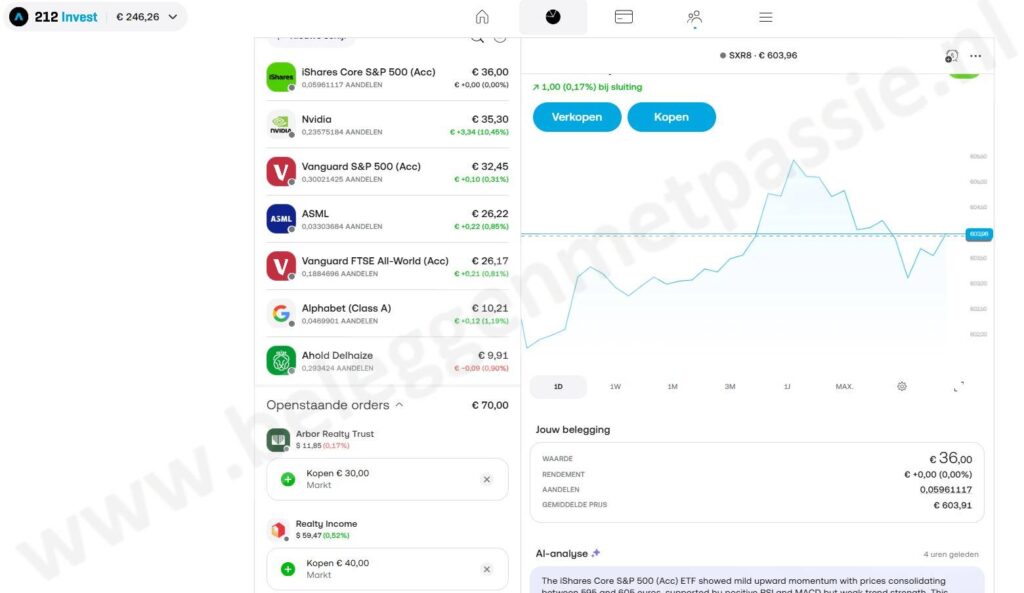Image resolution: width=1024 pixels, height=593 pixels.
Task: Cancel the Arbor Realty Trust €30,00 order
Action: click(487, 479)
